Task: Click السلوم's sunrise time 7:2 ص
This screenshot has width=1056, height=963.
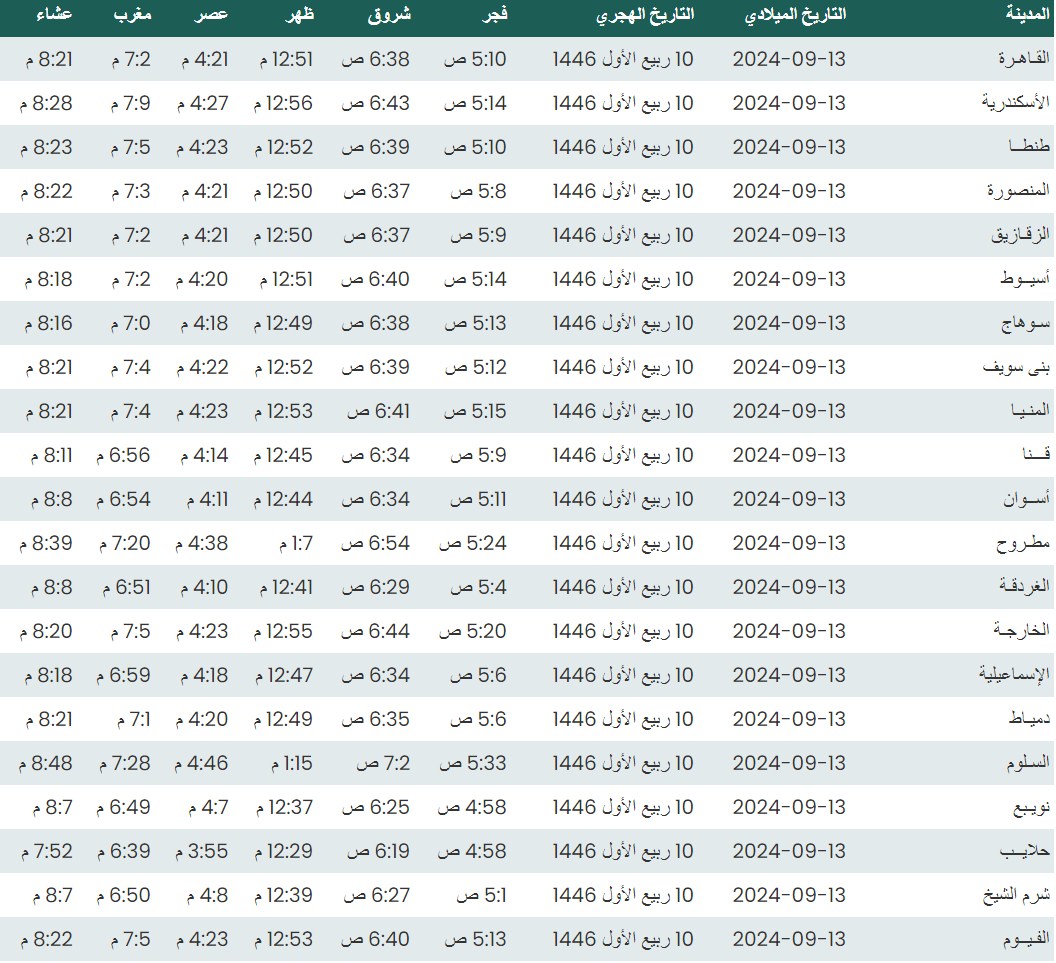Action: pos(384,763)
